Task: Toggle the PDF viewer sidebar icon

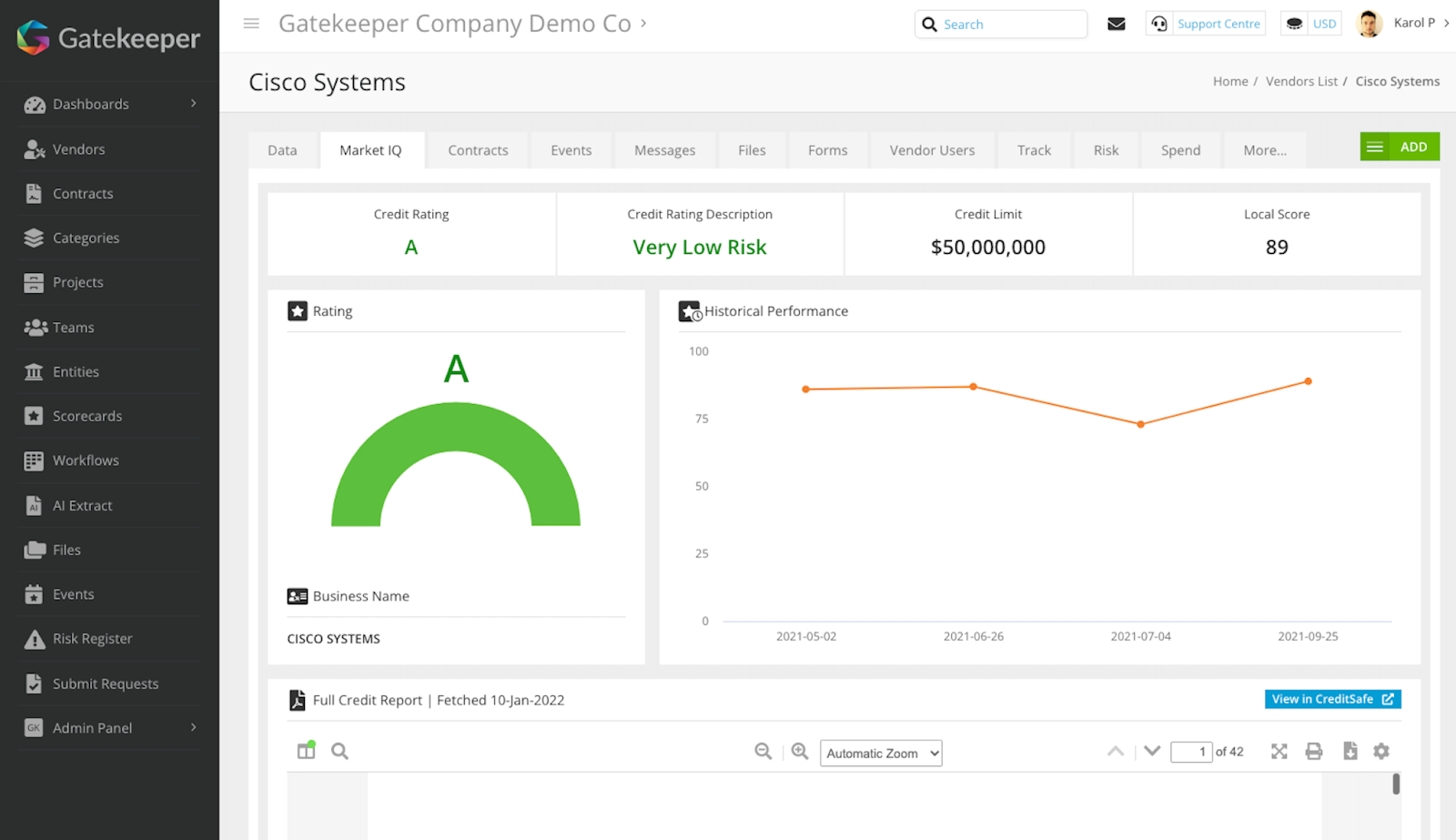Action: [x=307, y=751]
